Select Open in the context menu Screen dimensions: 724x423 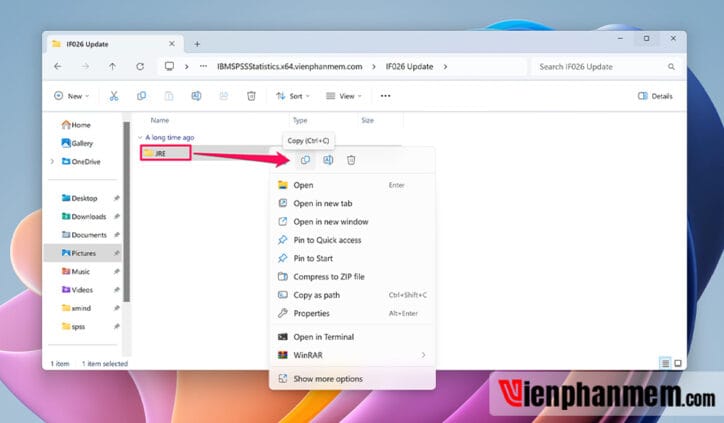pos(352,185)
